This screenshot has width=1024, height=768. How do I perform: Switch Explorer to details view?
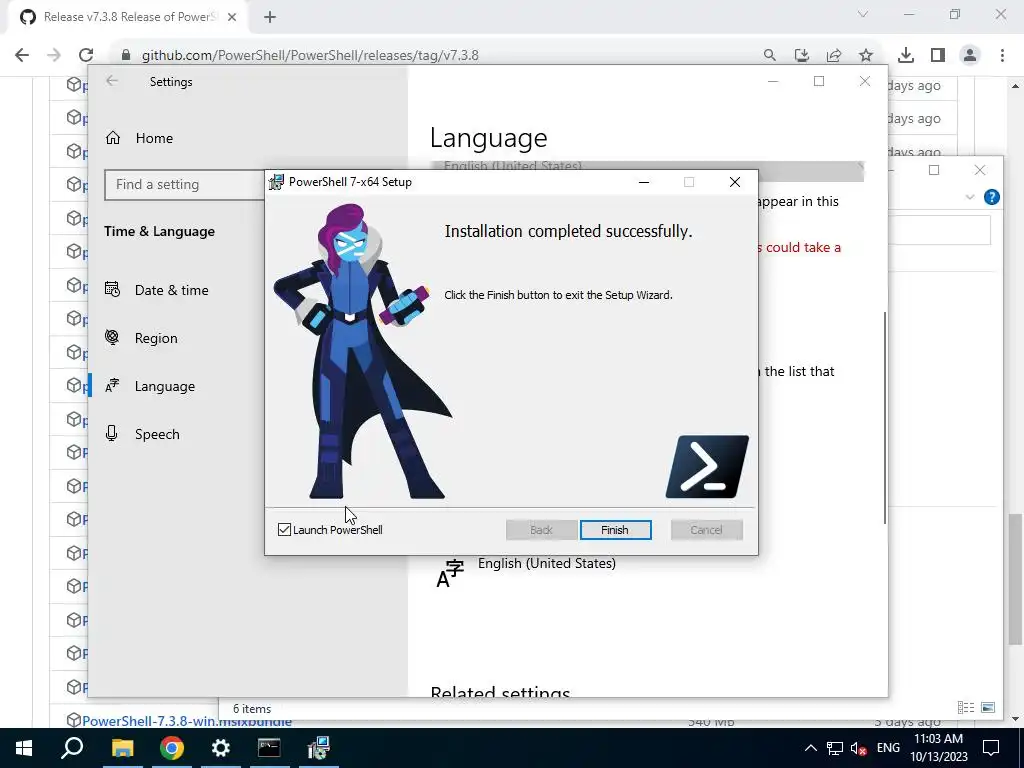click(x=966, y=707)
